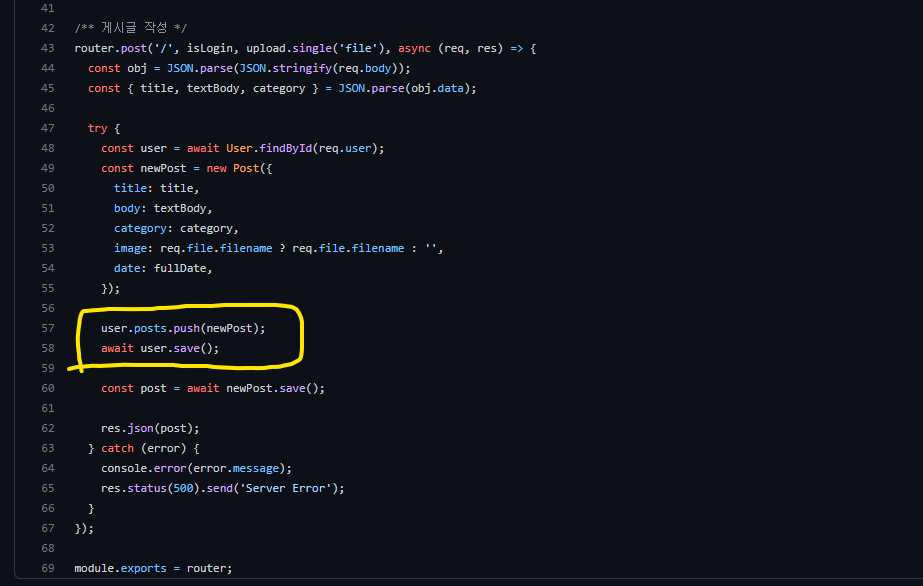Click line number 69
923x586 pixels.
click(x=48, y=568)
